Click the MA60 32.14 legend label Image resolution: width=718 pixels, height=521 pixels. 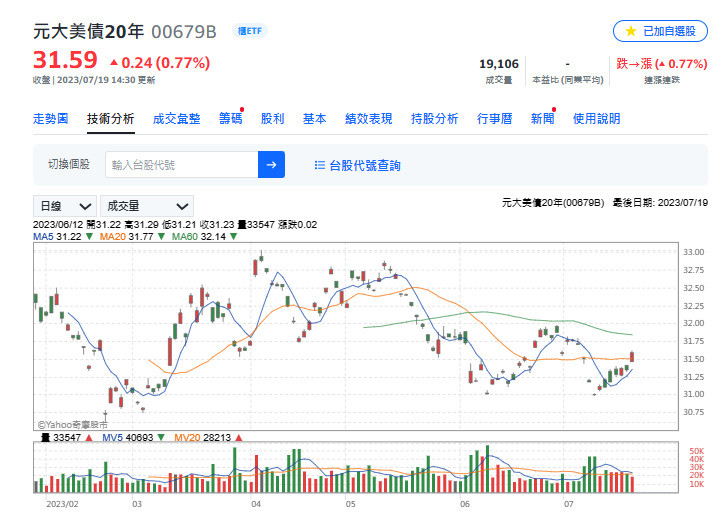(x=199, y=237)
